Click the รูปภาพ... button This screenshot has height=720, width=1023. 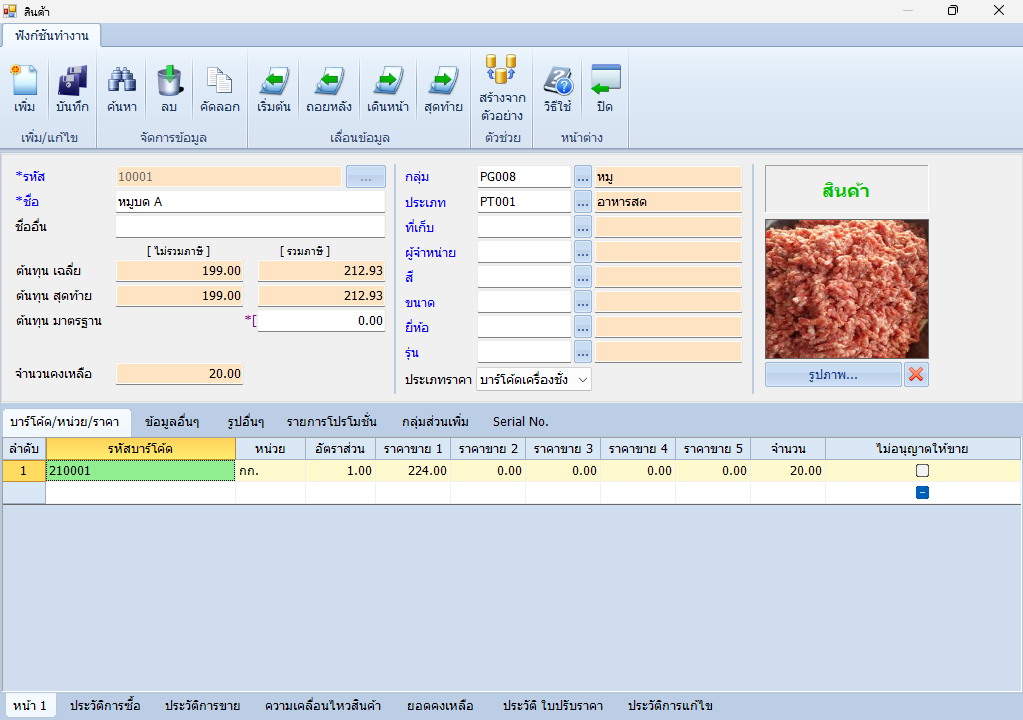pos(832,375)
